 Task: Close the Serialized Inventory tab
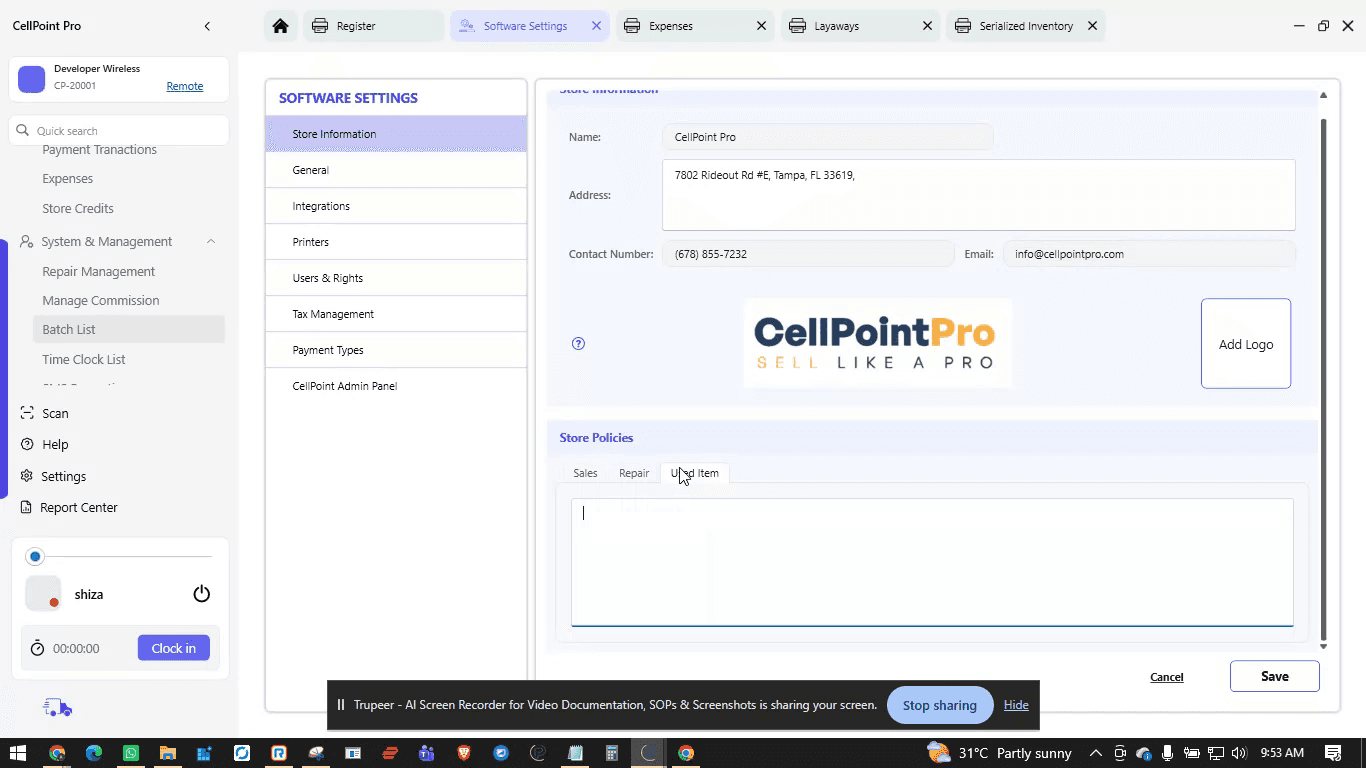pos(1092,26)
